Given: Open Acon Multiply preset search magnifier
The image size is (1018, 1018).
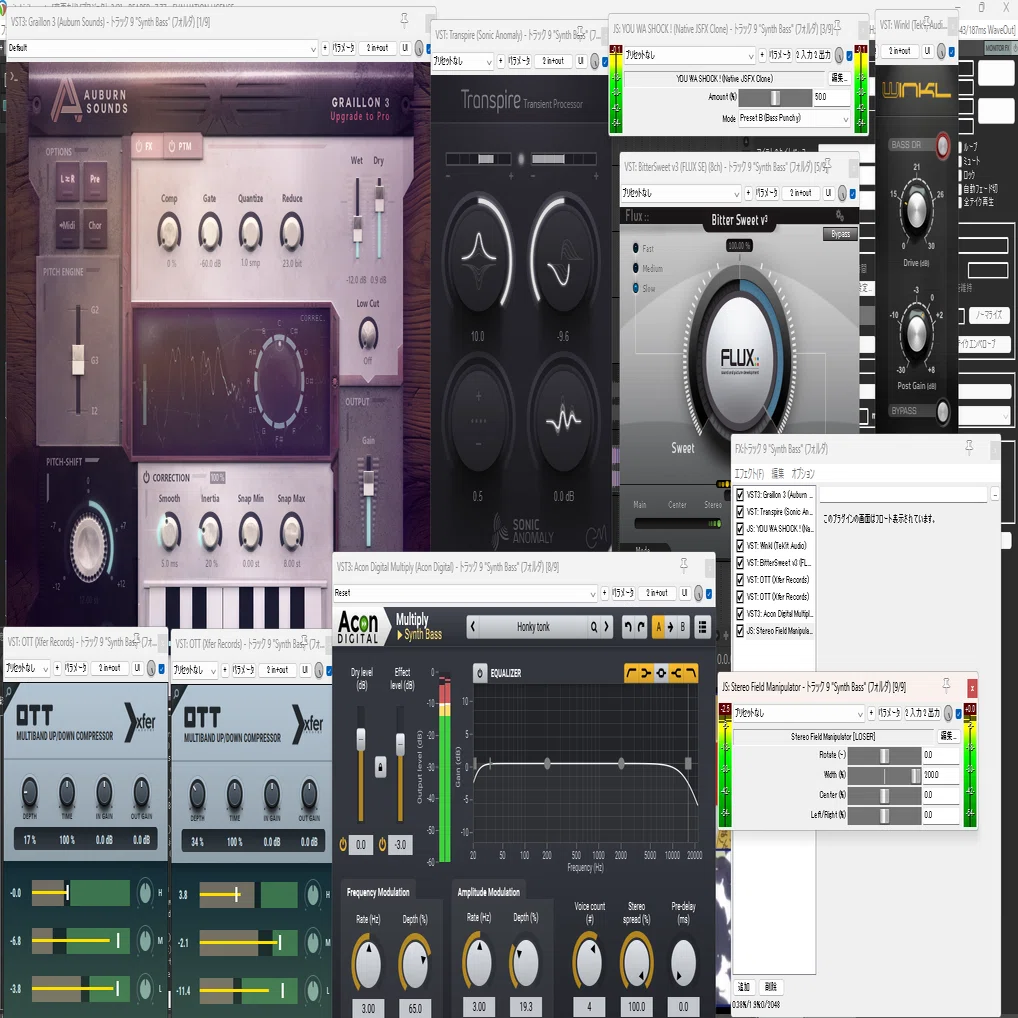Looking at the screenshot, I should pos(593,627).
